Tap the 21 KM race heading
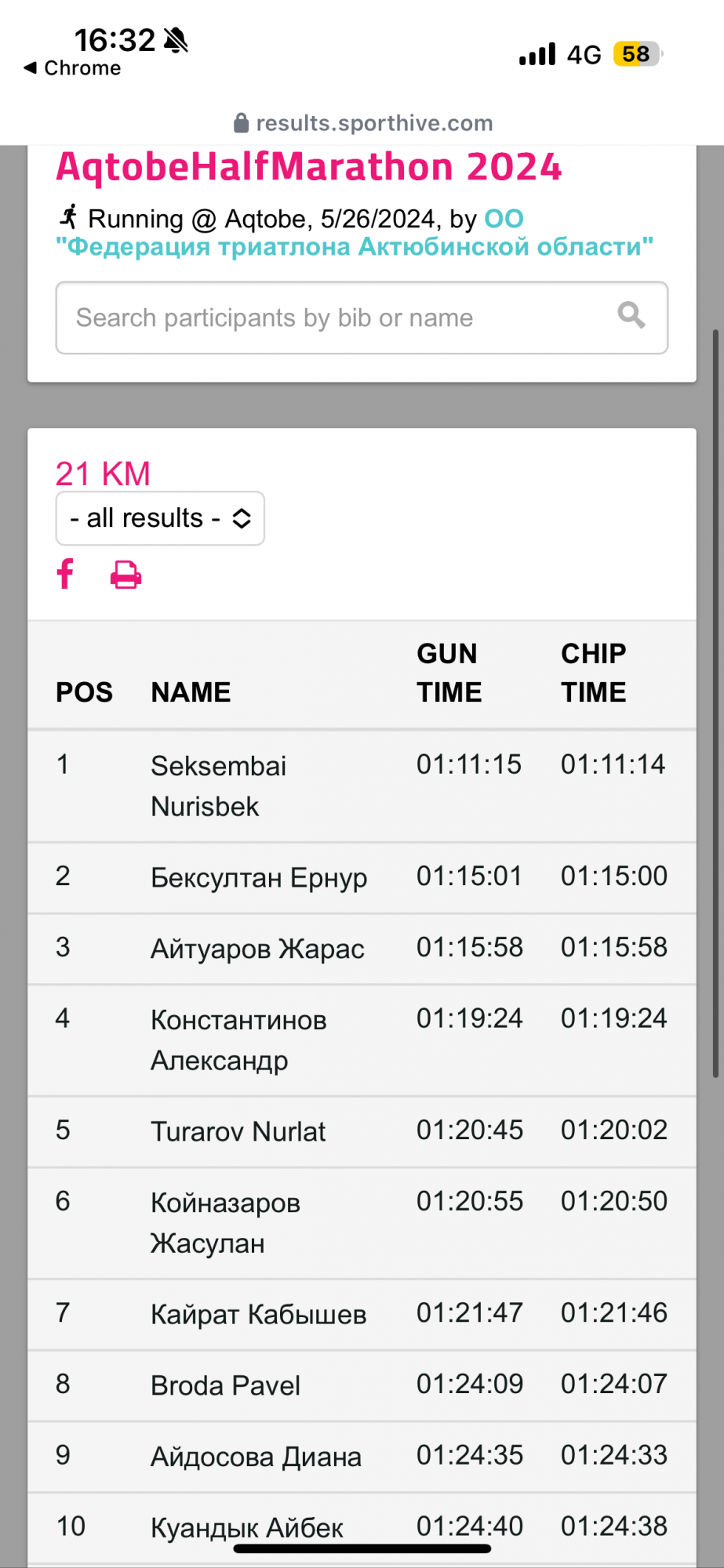 click(103, 474)
